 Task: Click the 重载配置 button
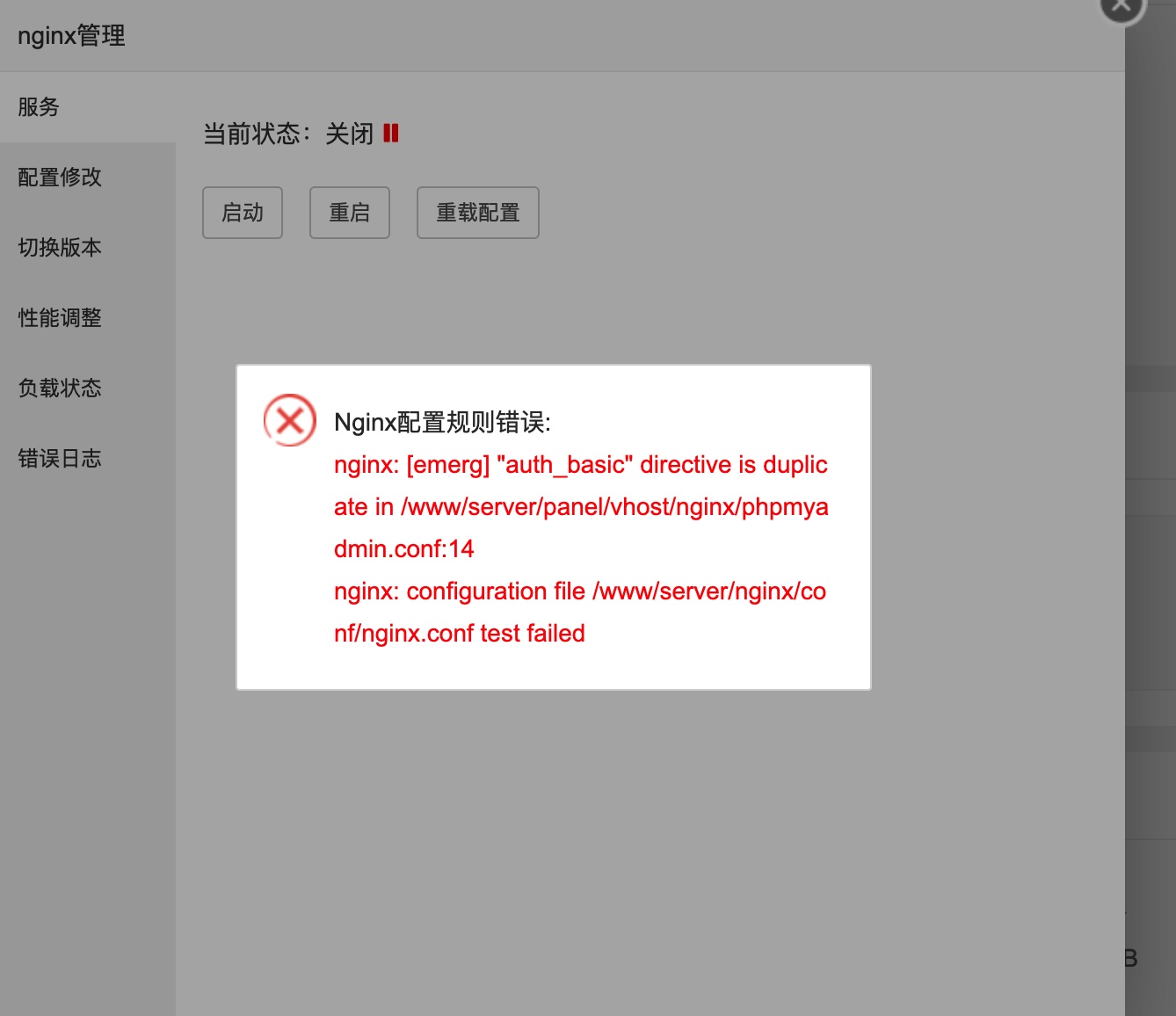[478, 213]
